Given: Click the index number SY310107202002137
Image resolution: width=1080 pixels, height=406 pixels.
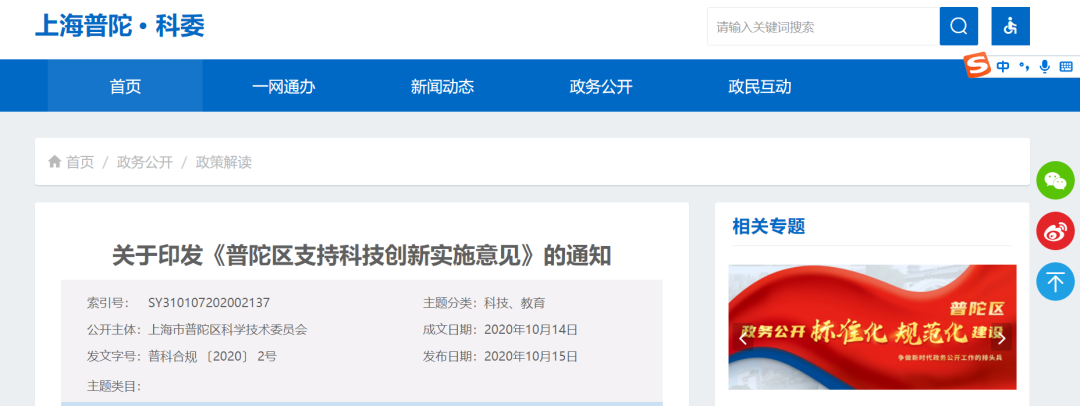Looking at the screenshot, I should 209,303.
